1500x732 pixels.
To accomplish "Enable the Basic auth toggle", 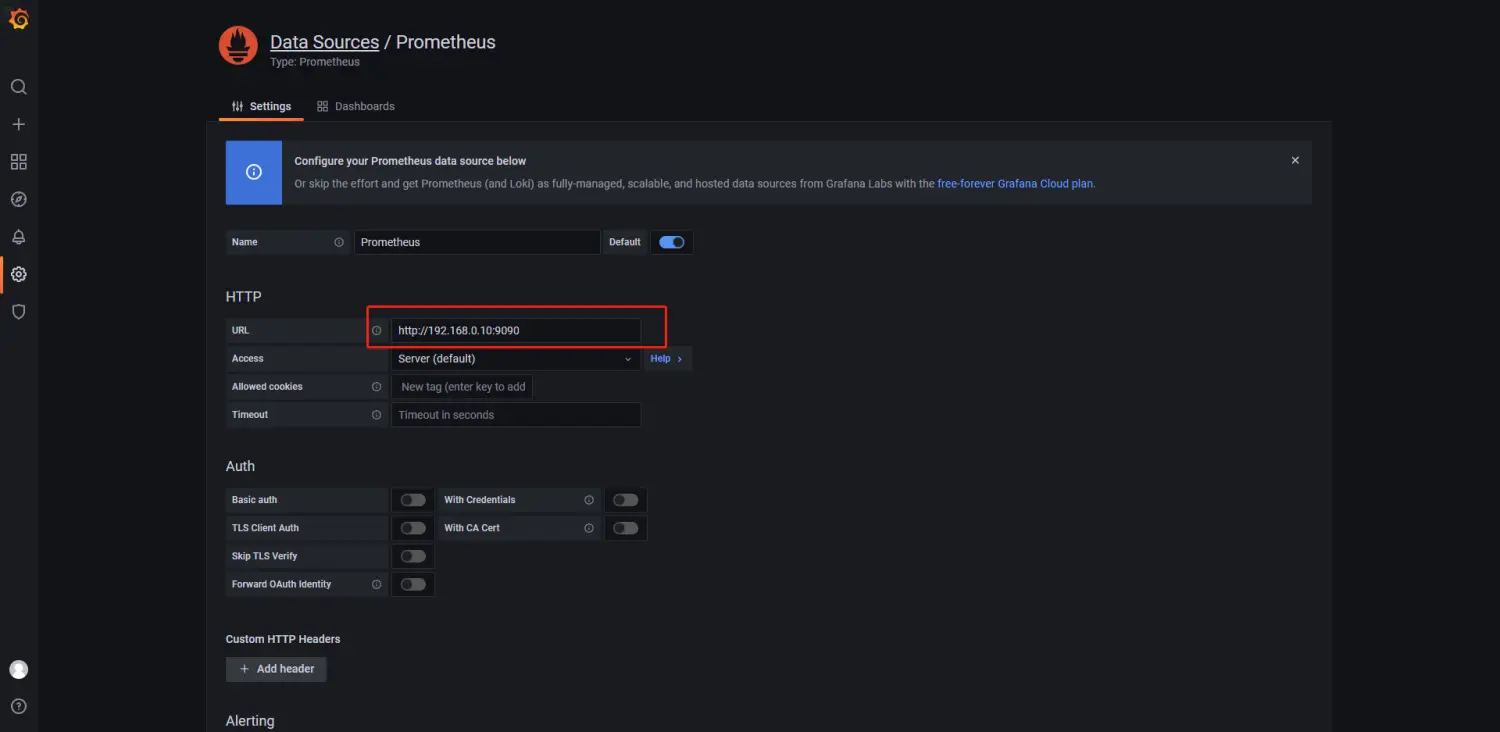I will (413, 500).
